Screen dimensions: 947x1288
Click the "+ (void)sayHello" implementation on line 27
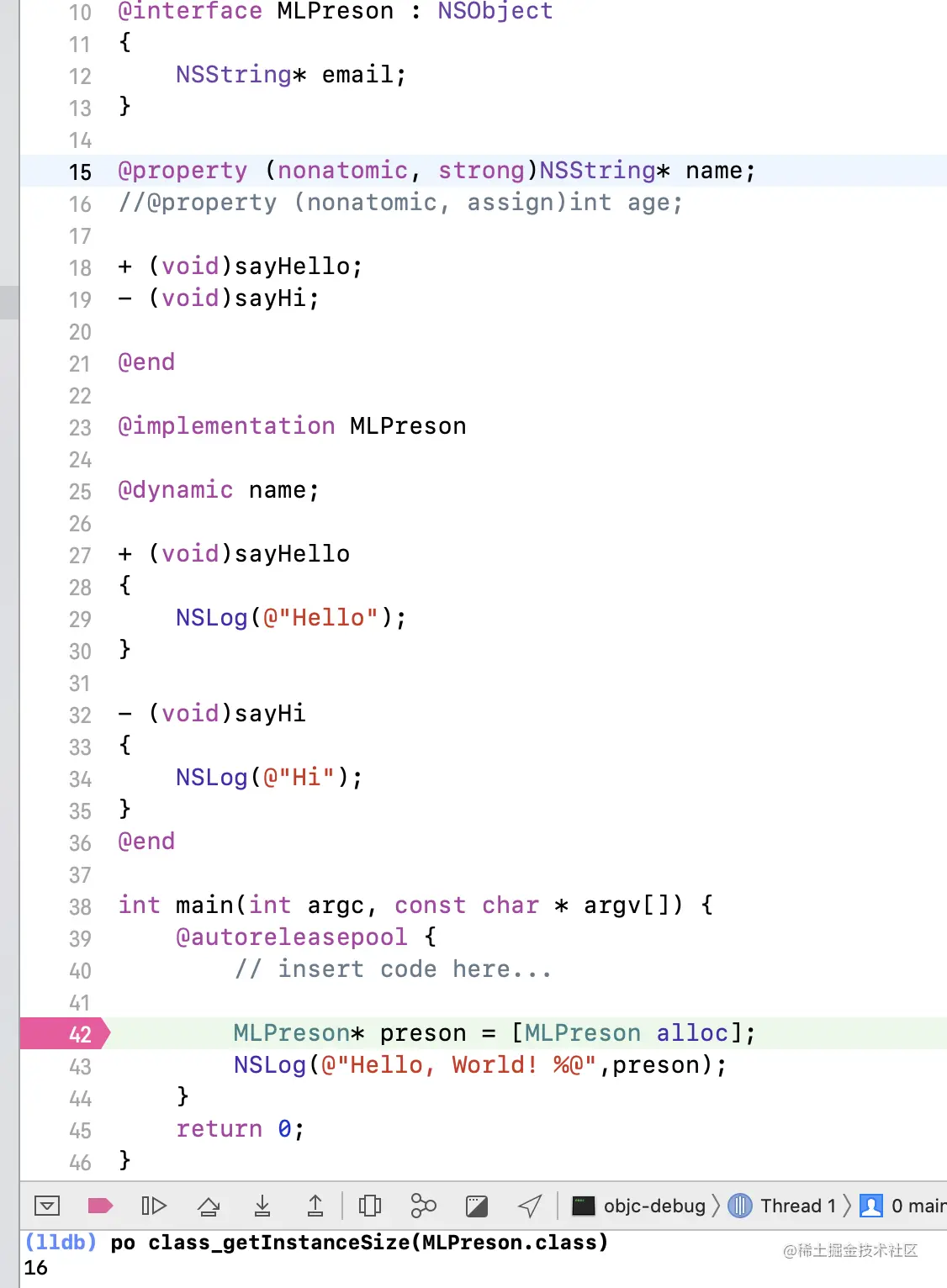[234, 554]
